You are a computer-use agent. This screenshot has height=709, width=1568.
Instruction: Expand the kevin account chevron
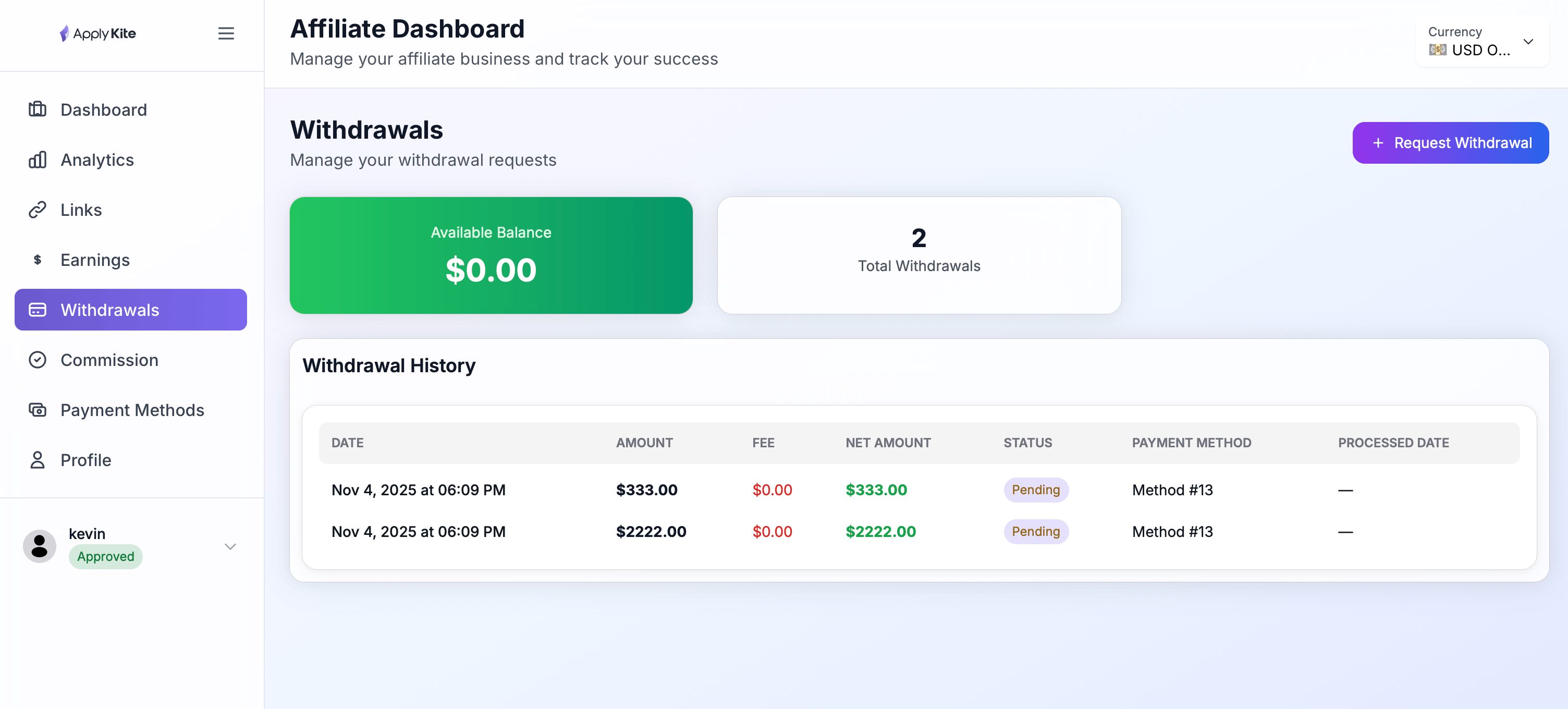pos(230,546)
